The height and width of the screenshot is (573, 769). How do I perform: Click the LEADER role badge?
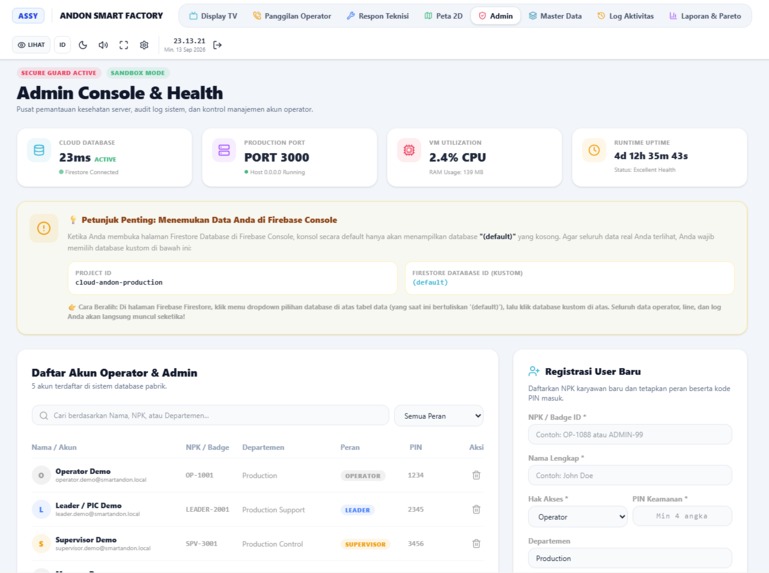[358, 510]
